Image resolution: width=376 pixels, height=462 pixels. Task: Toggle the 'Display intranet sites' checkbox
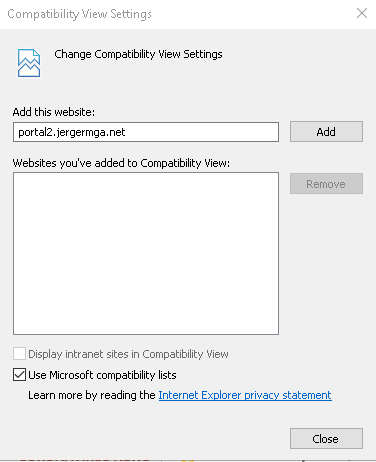point(19,354)
